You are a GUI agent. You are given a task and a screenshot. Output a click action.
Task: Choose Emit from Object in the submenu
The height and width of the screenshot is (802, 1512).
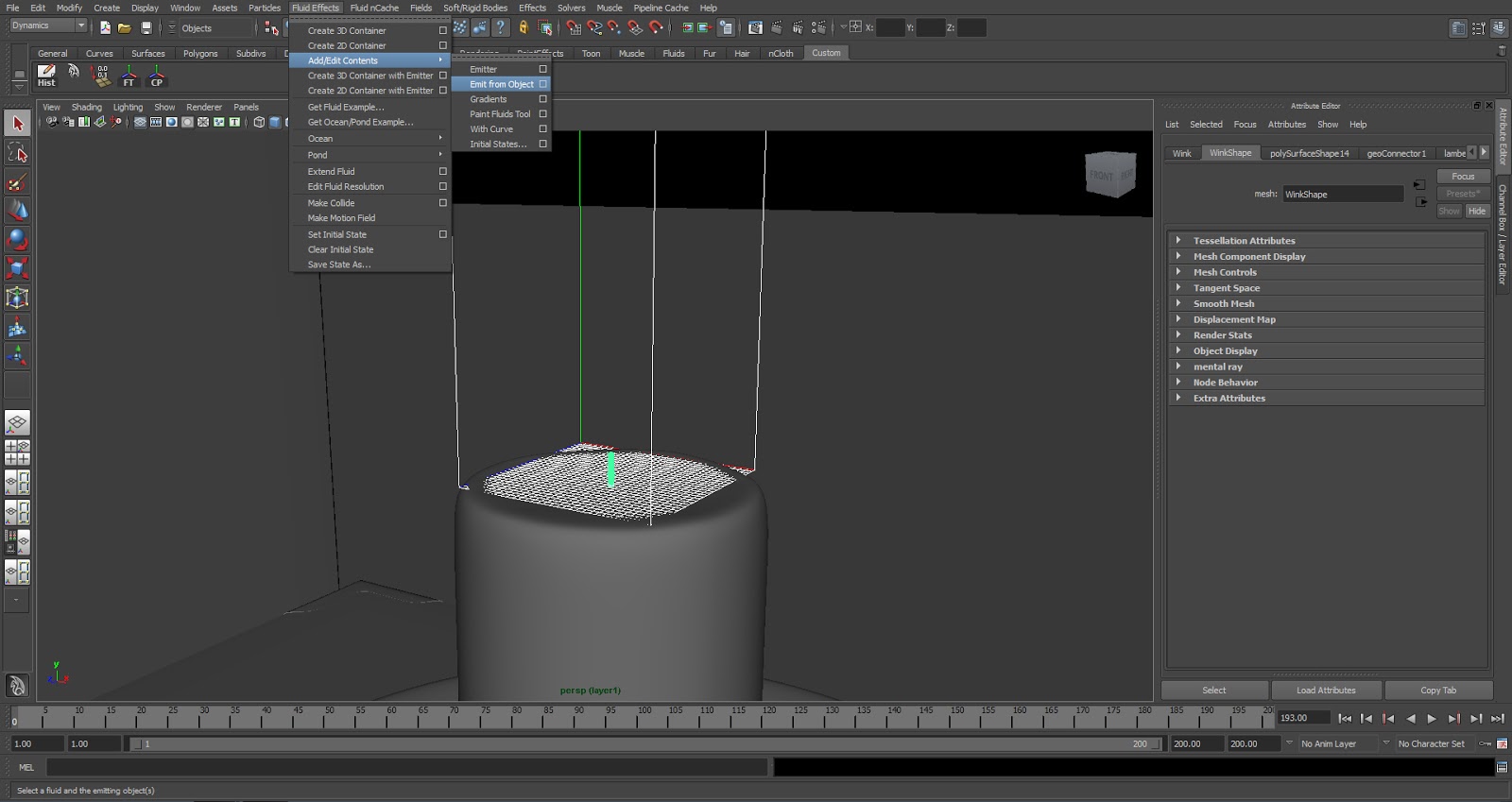tap(501, 84)
